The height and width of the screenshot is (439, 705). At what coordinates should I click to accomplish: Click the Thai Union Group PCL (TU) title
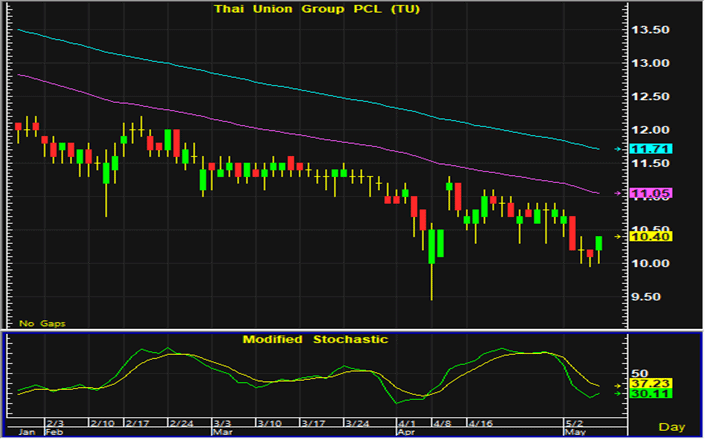coord(316,9)
